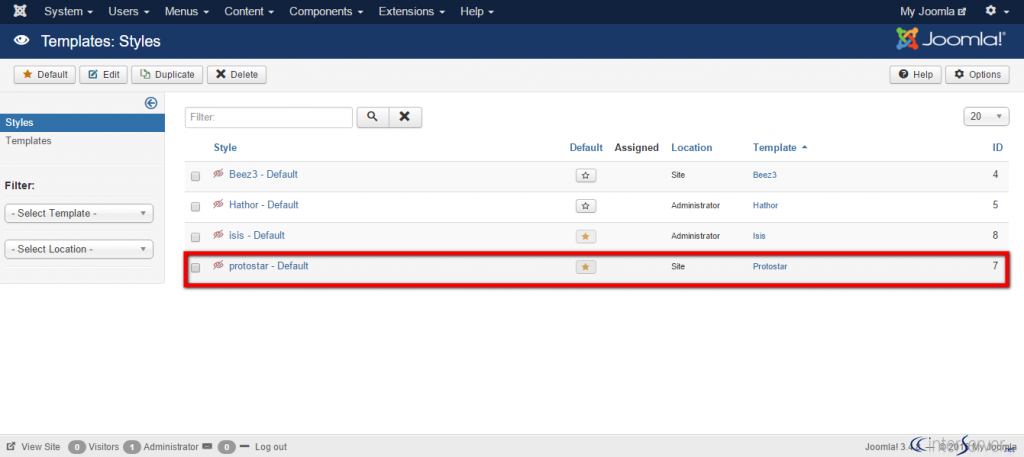Sort by the Location column header
Image resolution: width=1024 pixels, height=457 pixels.
692,148
